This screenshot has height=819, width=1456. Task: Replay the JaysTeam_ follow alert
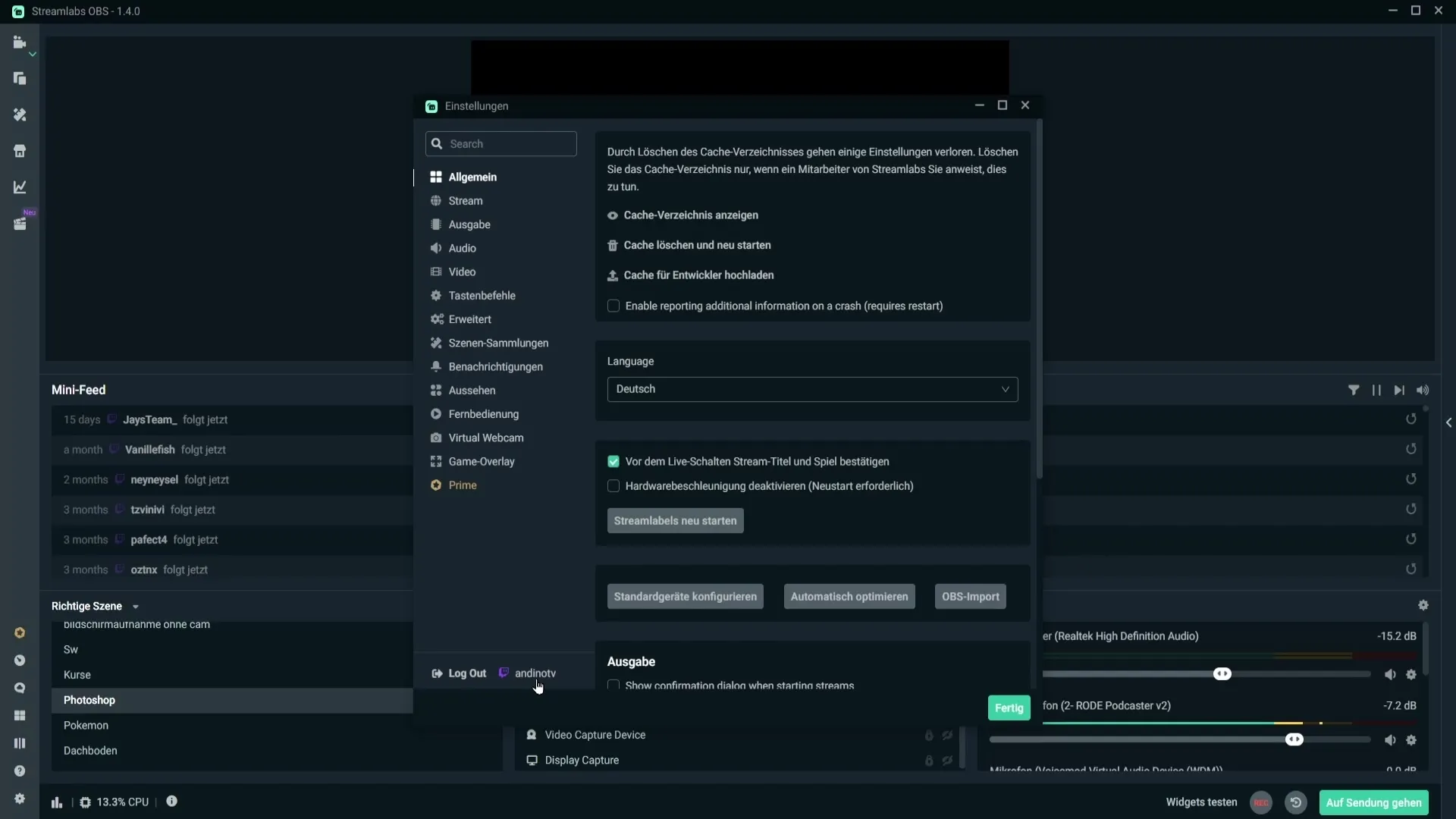(x=1411, y=419)
